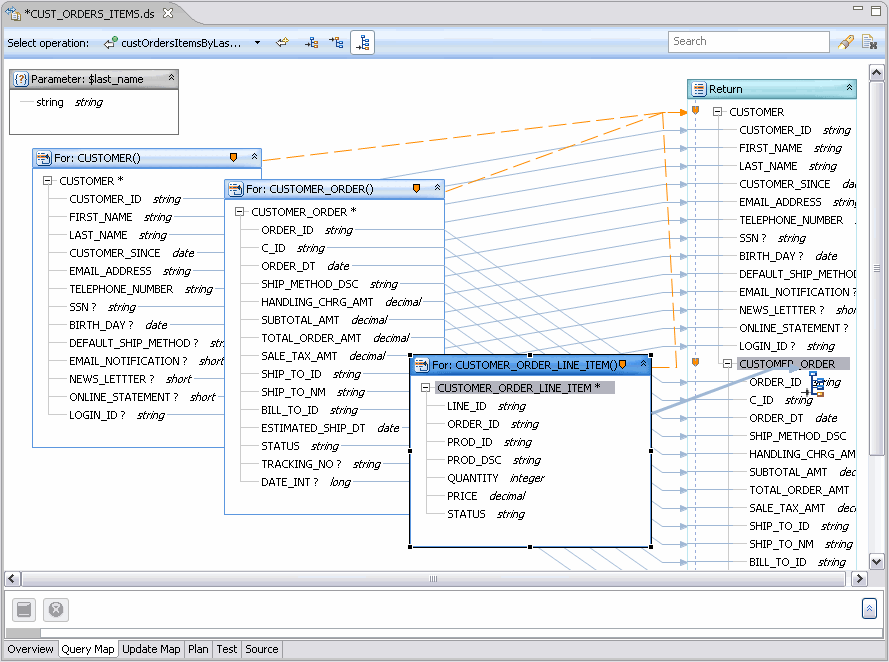Collapse the CUSTOMER * tree node
889x662 pixels.
(48, 181)
